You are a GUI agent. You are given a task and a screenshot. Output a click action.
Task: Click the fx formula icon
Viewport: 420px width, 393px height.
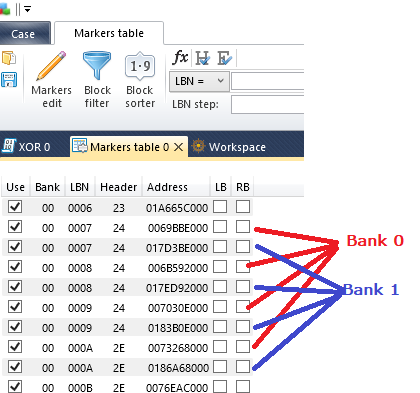tap(180, 58)
